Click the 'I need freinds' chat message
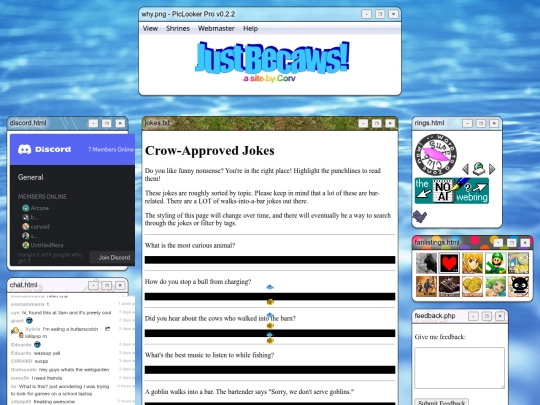 coord(47,378)
